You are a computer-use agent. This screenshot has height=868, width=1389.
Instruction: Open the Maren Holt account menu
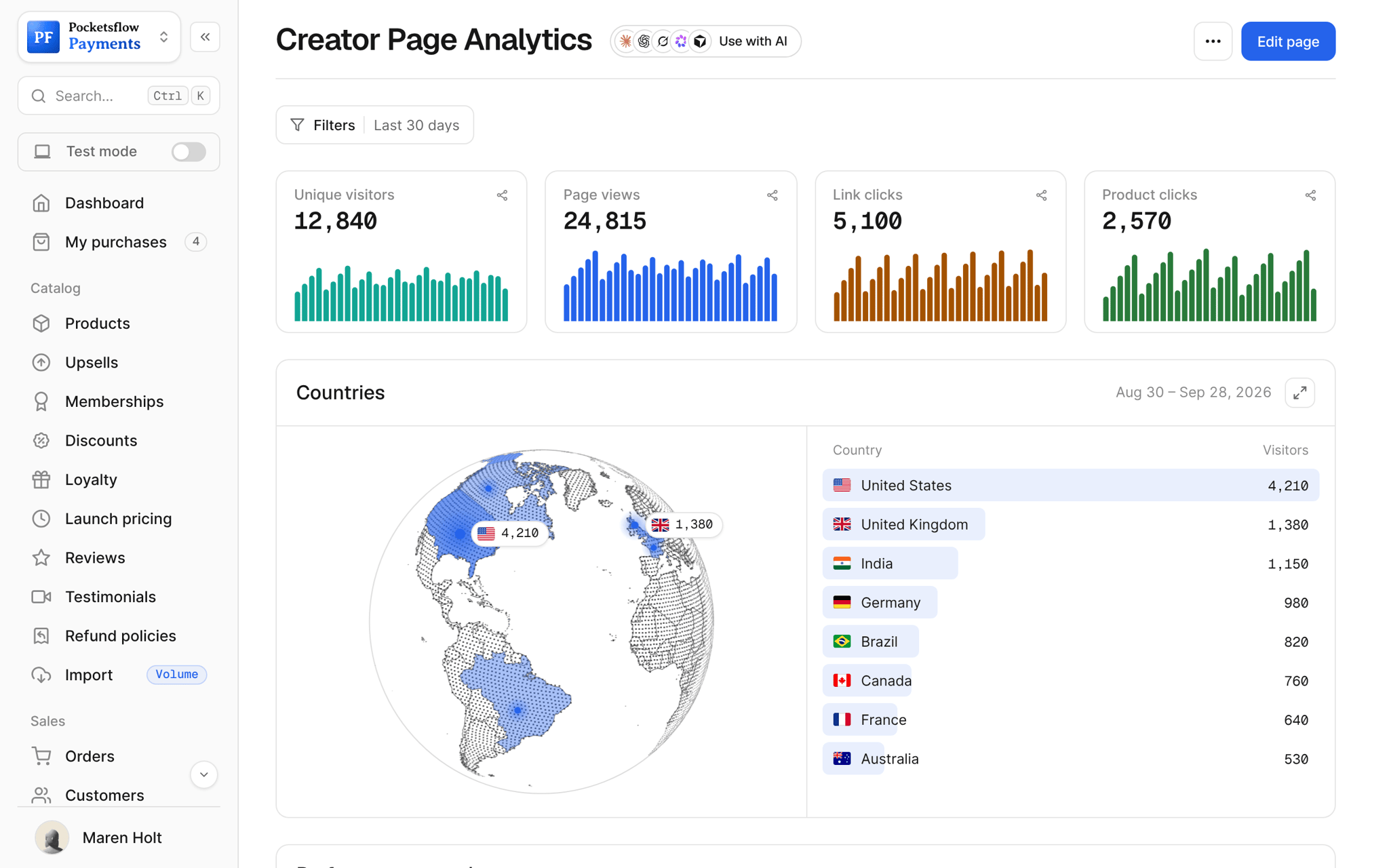pos(119,837)
